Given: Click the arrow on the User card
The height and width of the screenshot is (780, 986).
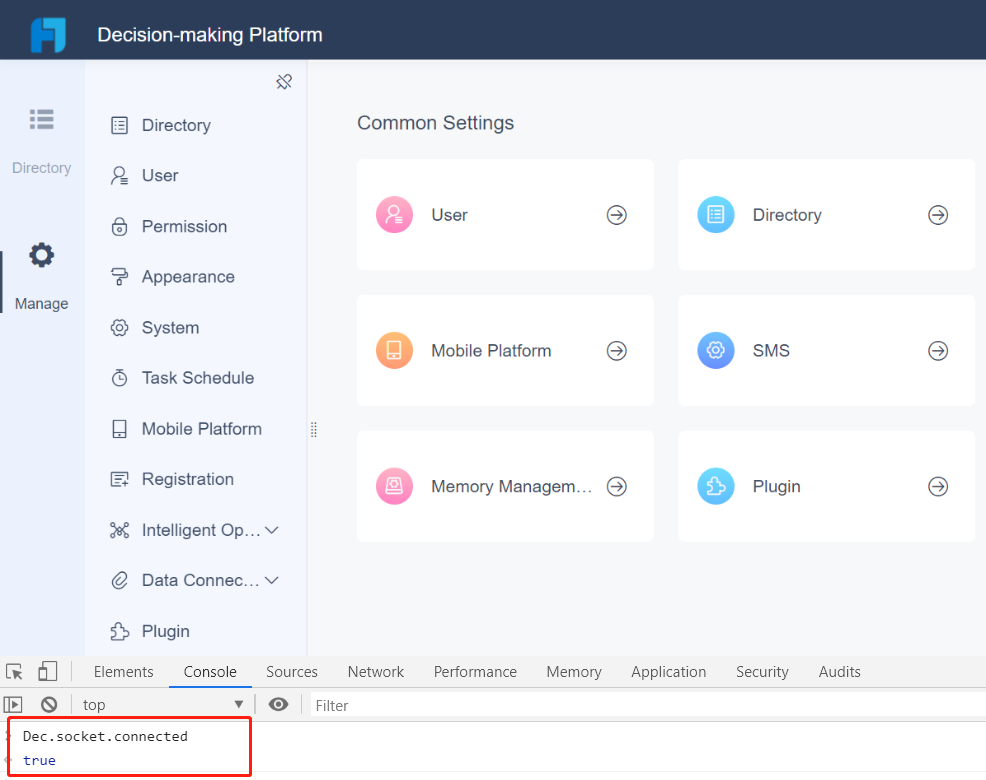Looking at the screenshot, I should (617, 215).
